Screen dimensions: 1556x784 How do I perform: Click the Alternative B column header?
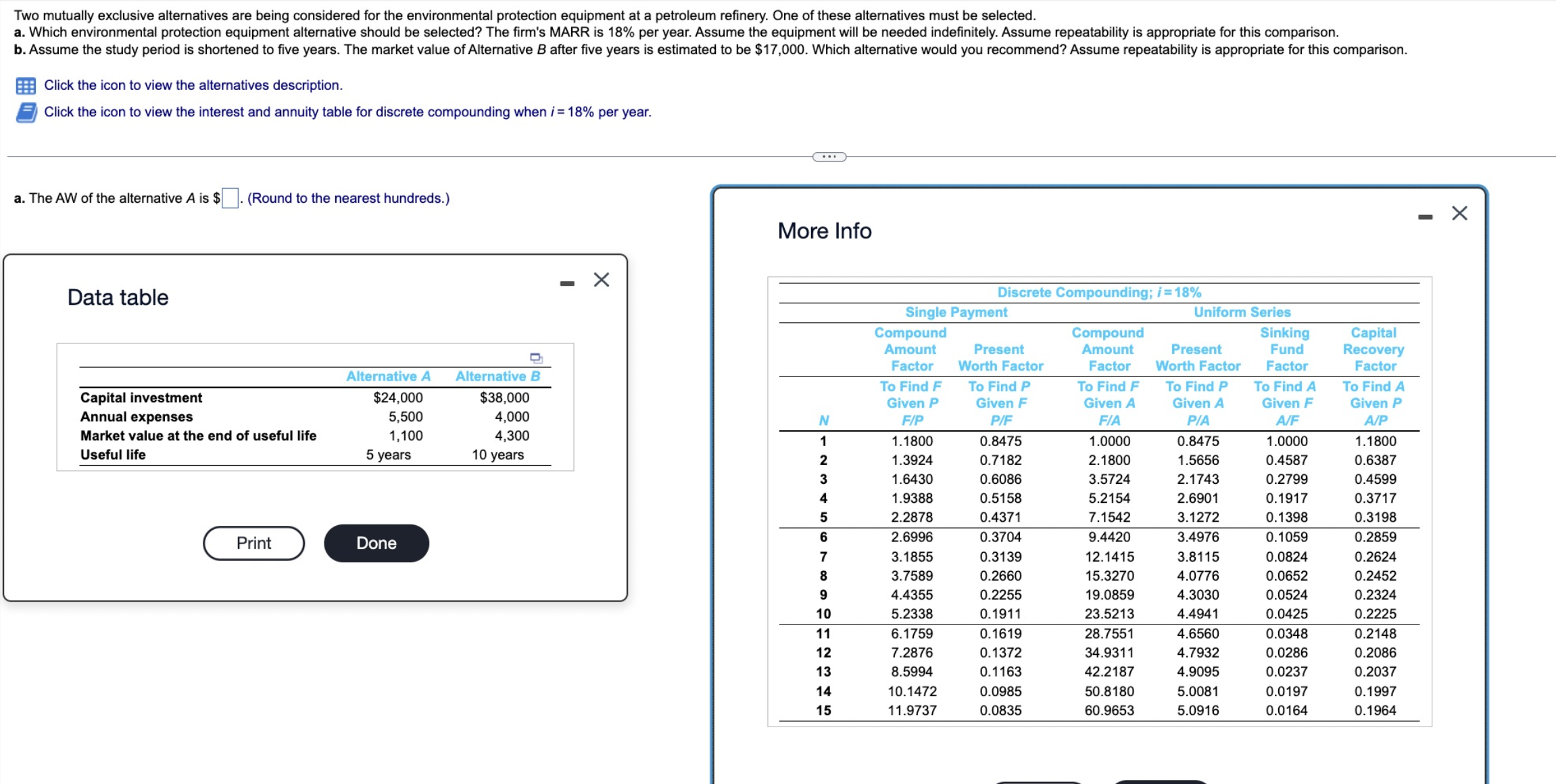pyautogui.click(x=497, y=376)
